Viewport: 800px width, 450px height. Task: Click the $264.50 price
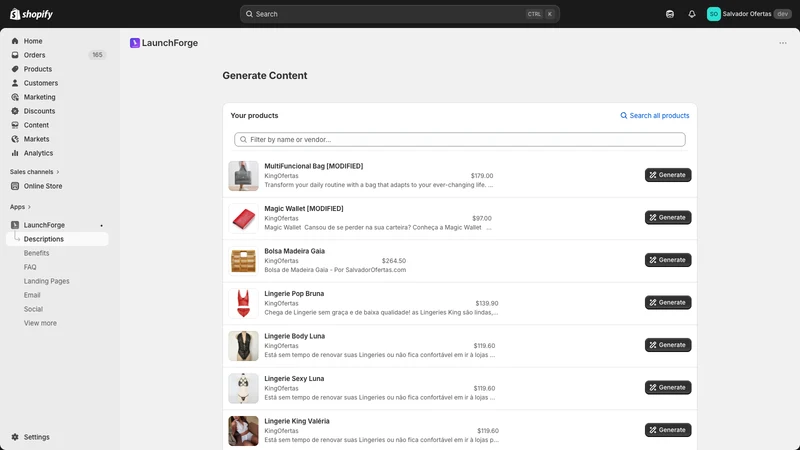coord(394,261)
